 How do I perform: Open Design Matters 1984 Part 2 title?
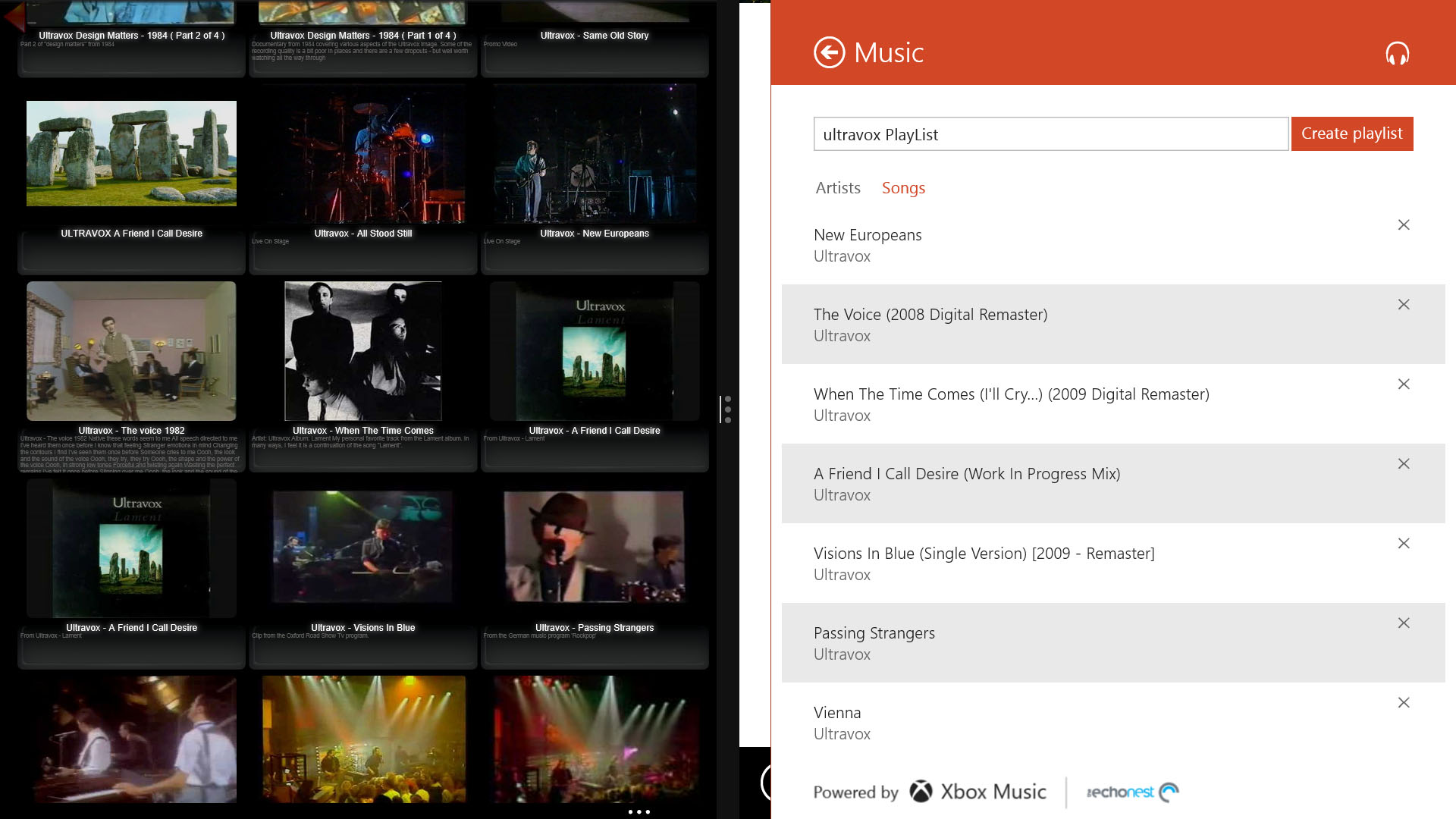point(132,36)
